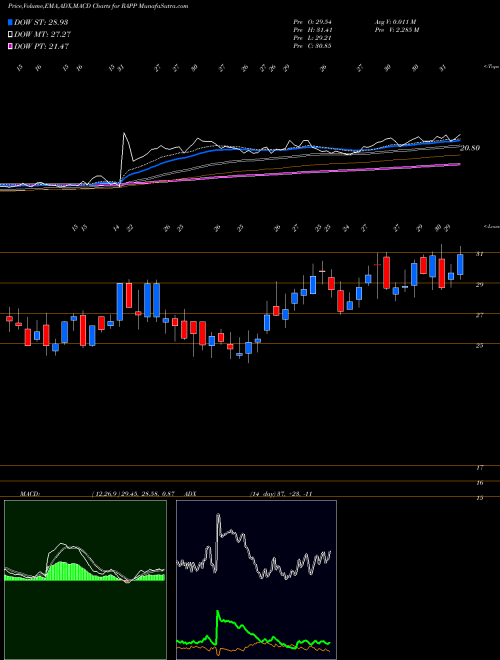Click the 27 price axis label
500x660 pixels.
coord(479,315)
